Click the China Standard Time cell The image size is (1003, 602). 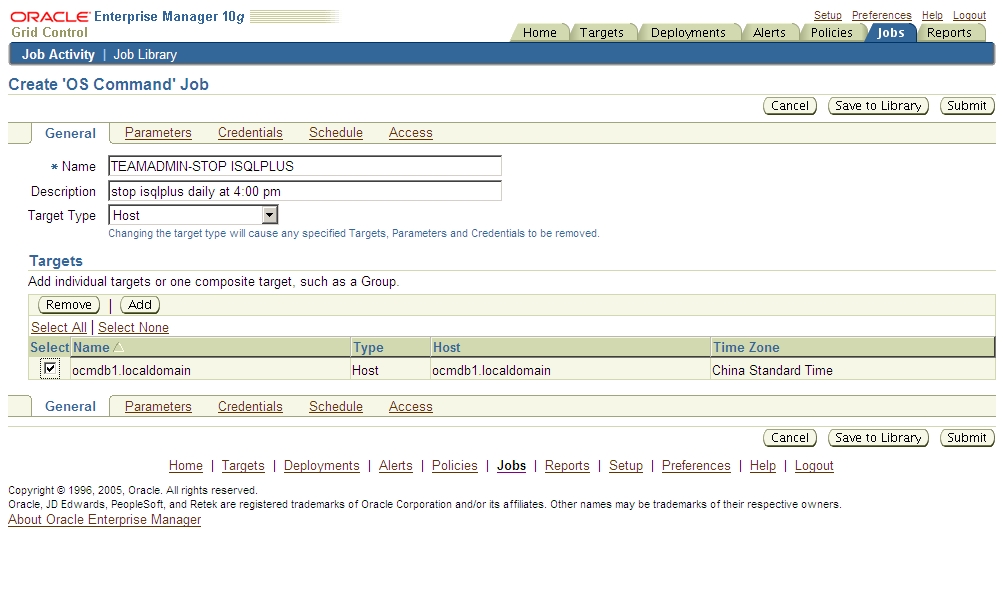click(x=772, y=370)
